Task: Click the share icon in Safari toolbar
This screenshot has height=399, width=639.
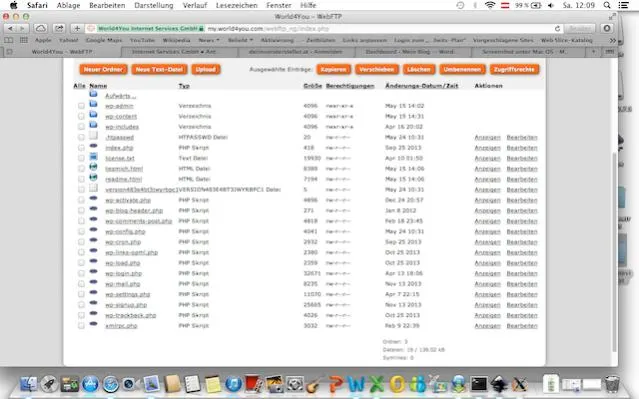Action: coord(59,29)
